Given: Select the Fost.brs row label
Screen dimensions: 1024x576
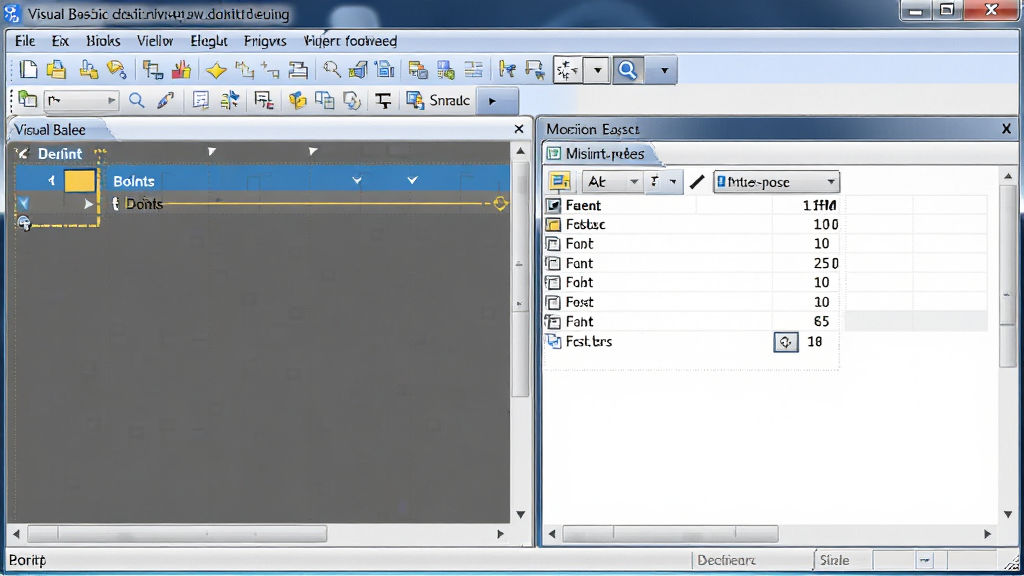Looking at the screenshot, I should (588, 342).
